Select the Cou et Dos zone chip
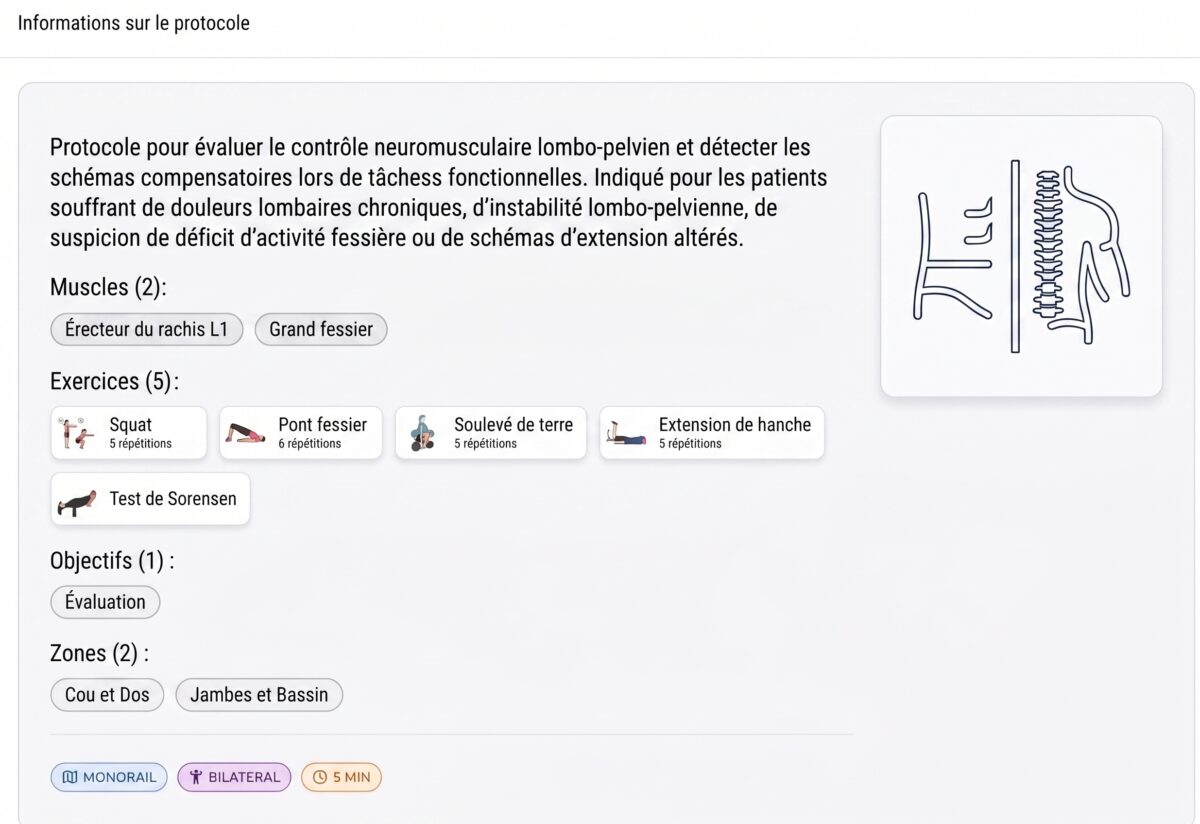This screenshot has width=1200, height=824. (x=107, y=695)
